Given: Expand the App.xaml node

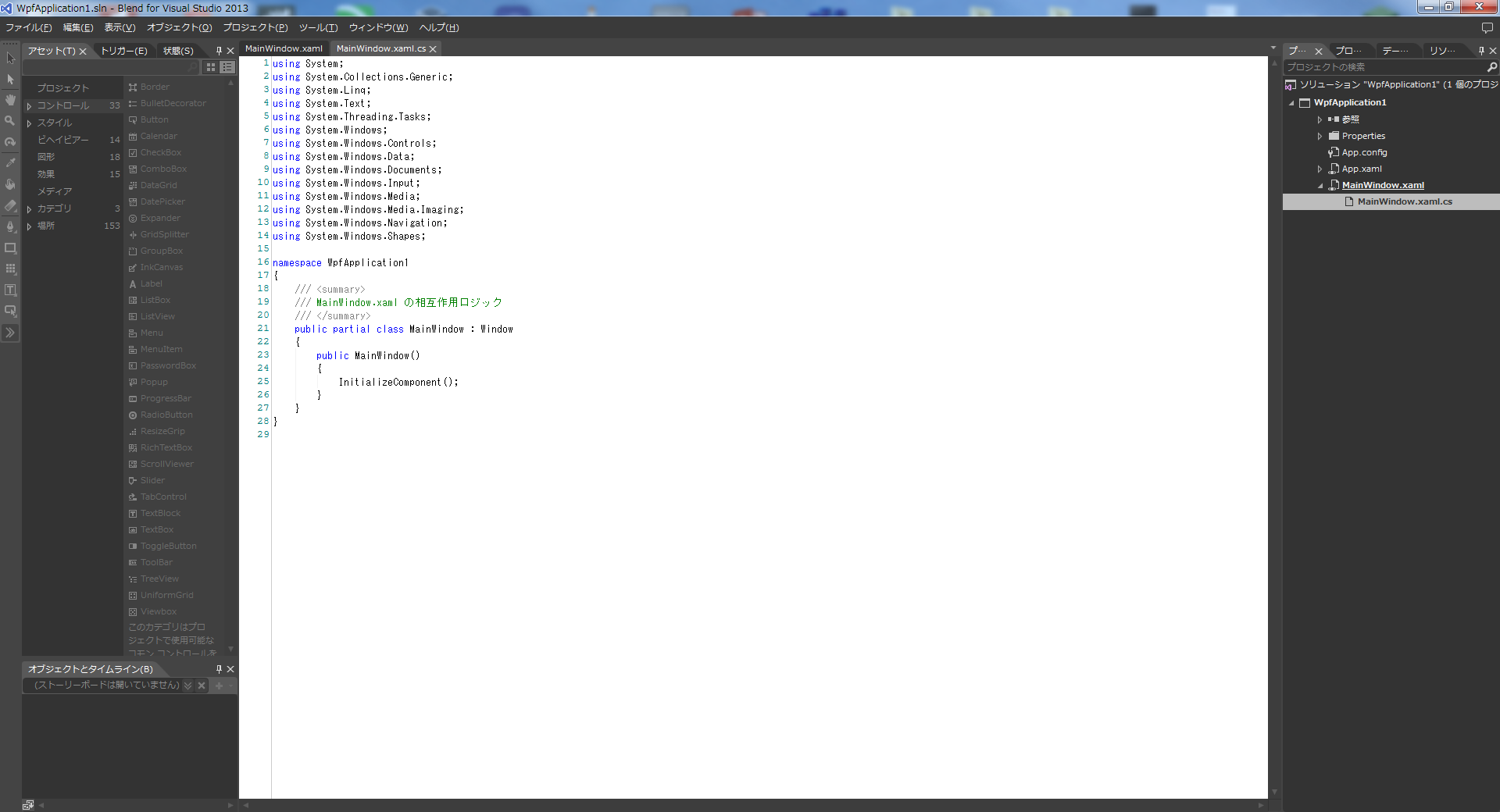Looking at the screenshot, I should click(1320, 169).
